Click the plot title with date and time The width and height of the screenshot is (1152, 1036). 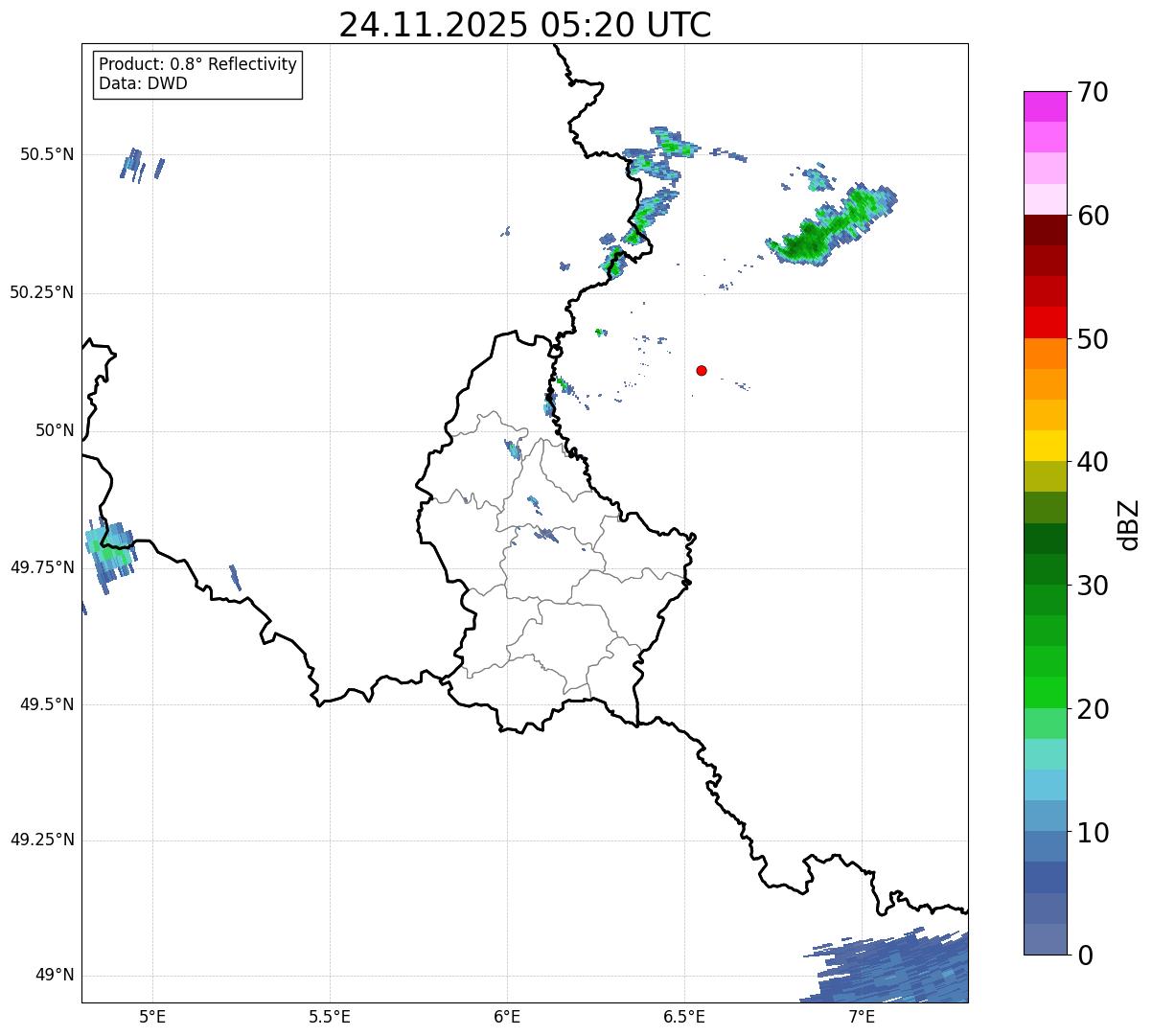click(x=525, y=25)
